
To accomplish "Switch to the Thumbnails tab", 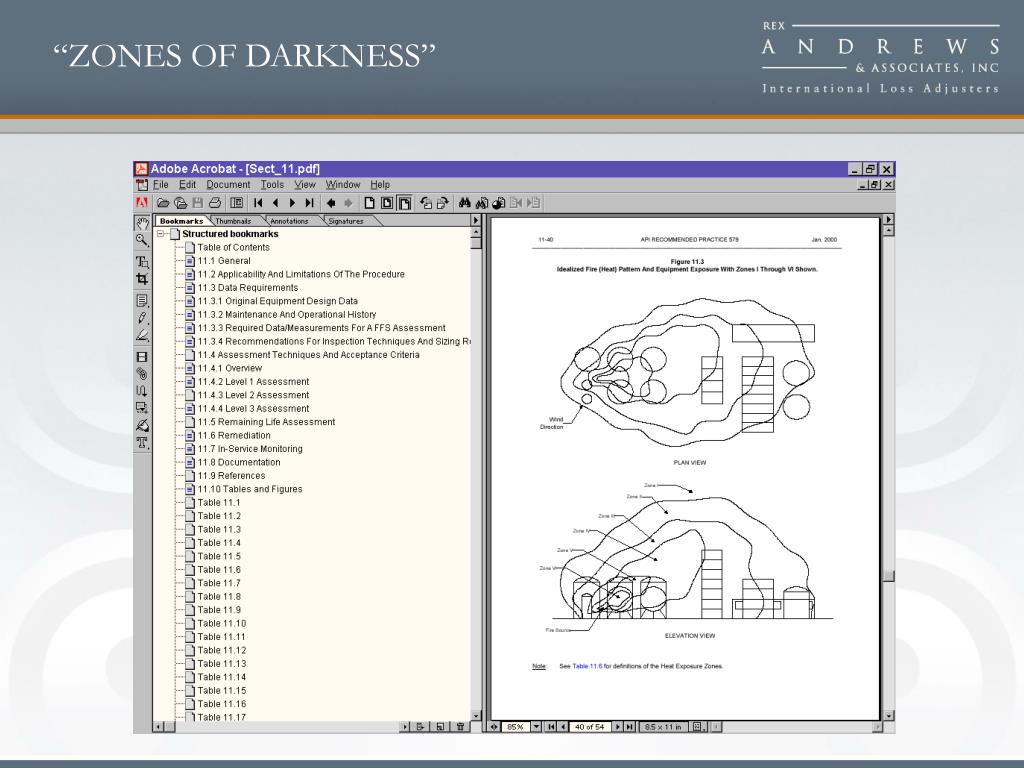I will pyautogui.click(x=233, y=221).
